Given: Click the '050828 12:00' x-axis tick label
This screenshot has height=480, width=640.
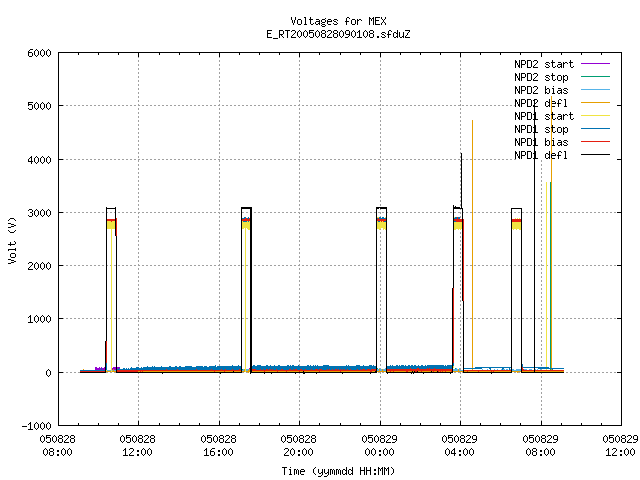Looking at the screenshot, I should (x=138, y=446).
